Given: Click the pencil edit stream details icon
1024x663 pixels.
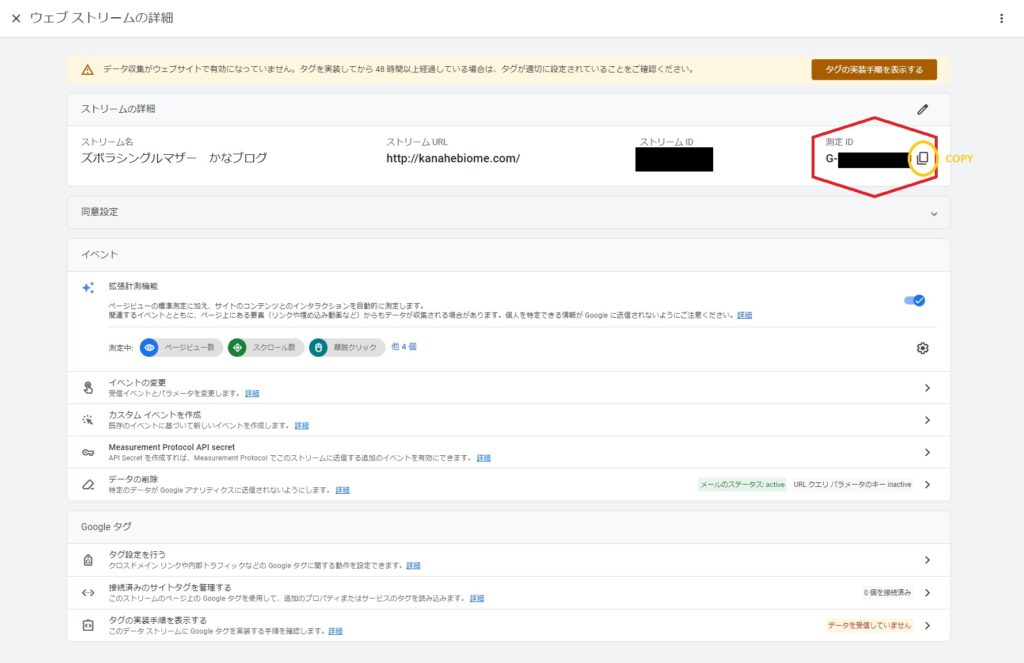Looking at the screenshot, I should point(922,109).
